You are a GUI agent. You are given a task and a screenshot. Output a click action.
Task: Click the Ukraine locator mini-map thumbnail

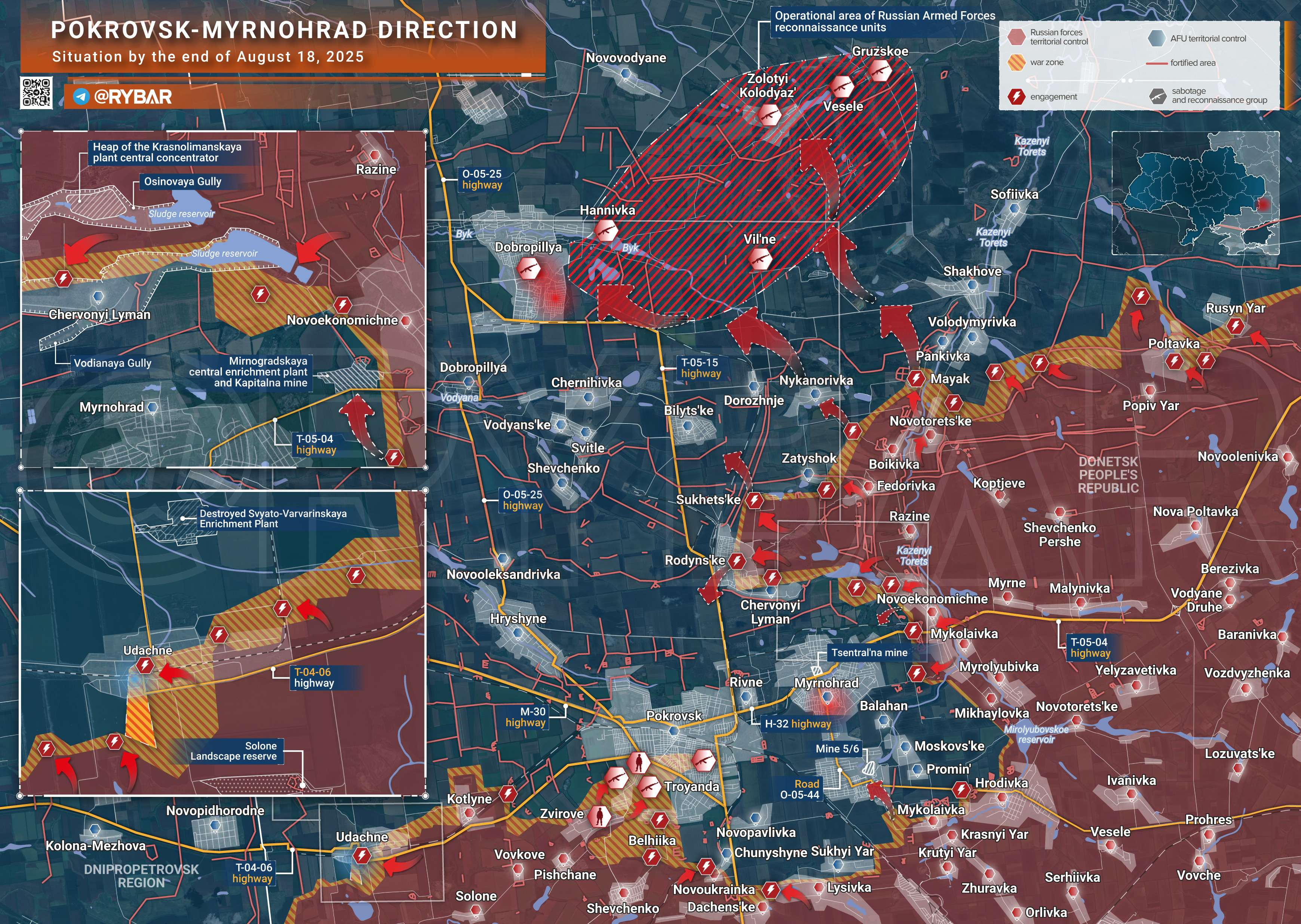1196,193
